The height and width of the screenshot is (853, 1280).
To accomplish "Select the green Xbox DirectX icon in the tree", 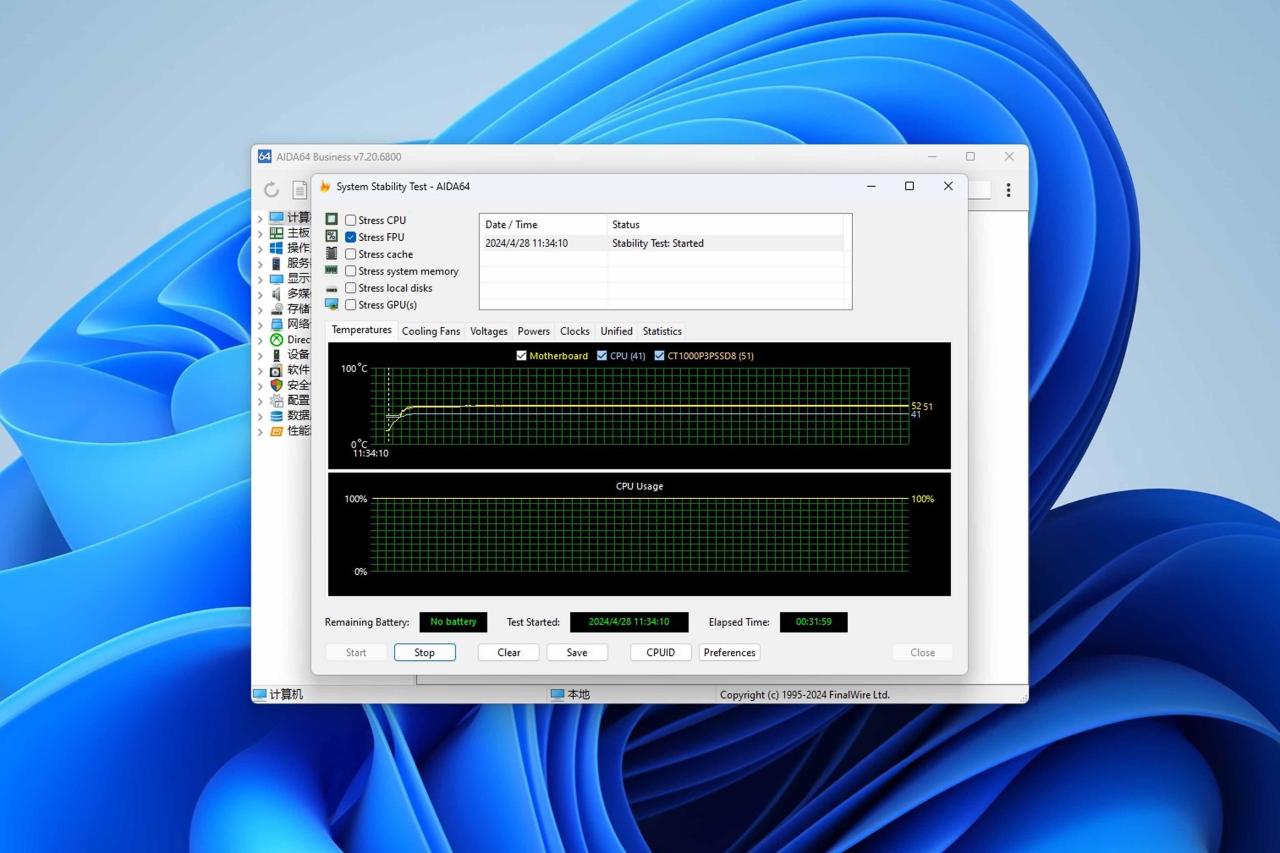I will pyautogui.click(x=277, y=340).
